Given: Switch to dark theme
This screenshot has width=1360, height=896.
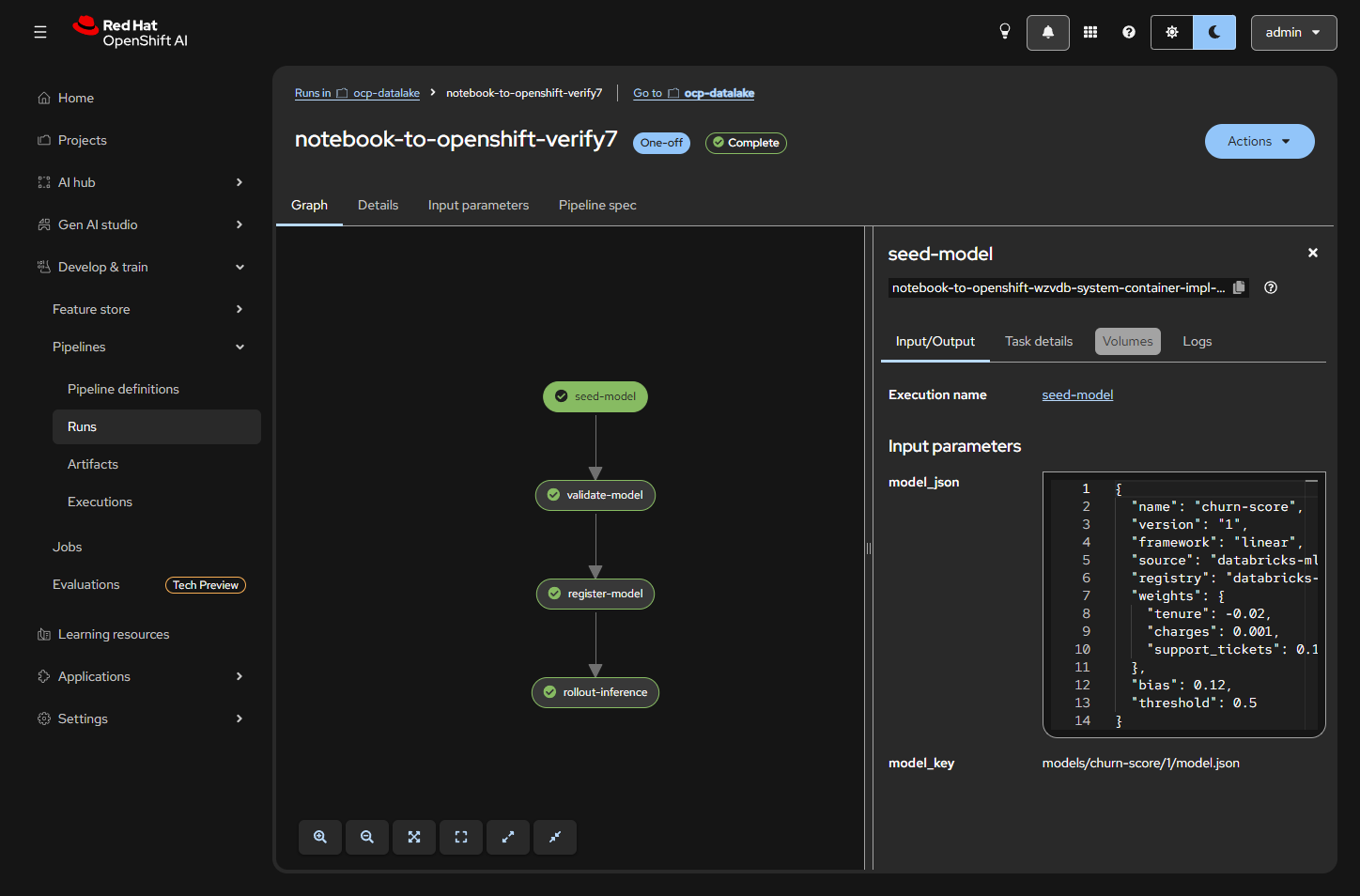Looking at the screenshot, I should click(x=1214, y=33).
